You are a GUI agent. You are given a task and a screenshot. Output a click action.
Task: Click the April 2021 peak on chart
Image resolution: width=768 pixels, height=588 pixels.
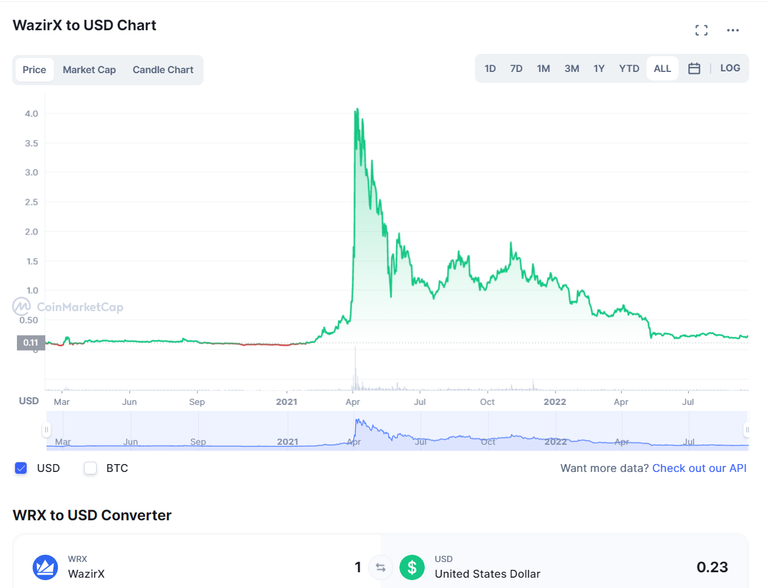point(357,109)
